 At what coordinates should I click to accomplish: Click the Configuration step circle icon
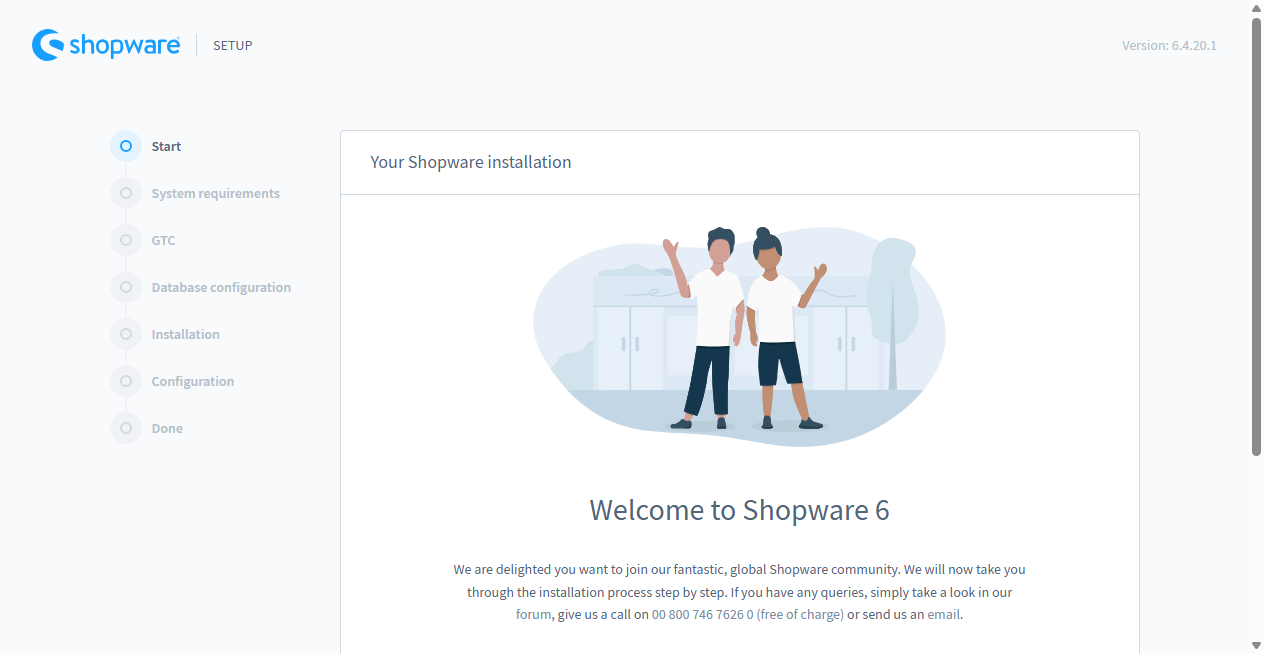126,381
